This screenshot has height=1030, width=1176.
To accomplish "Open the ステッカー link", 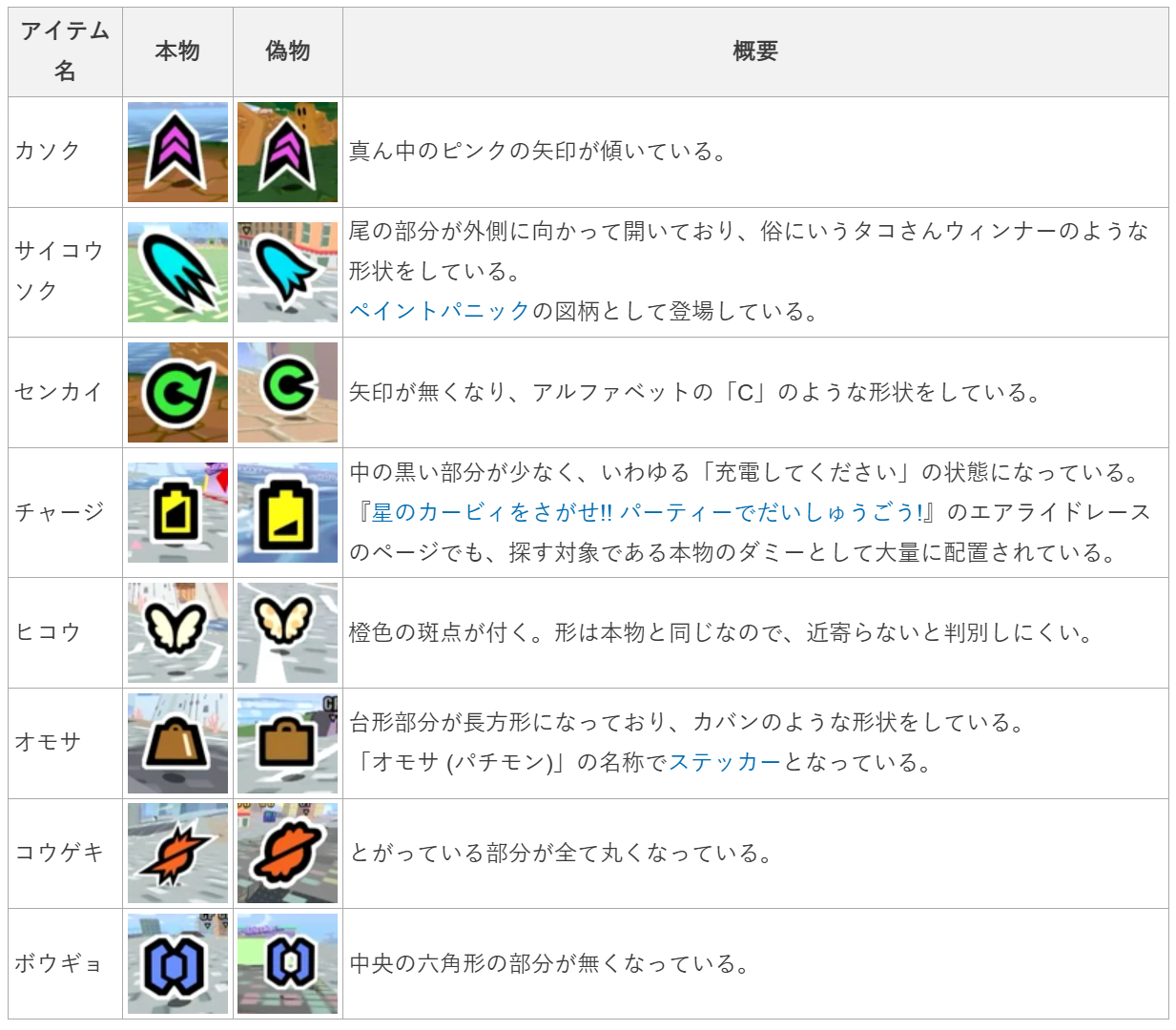I will pyautogui.click(x=726, y=762).
